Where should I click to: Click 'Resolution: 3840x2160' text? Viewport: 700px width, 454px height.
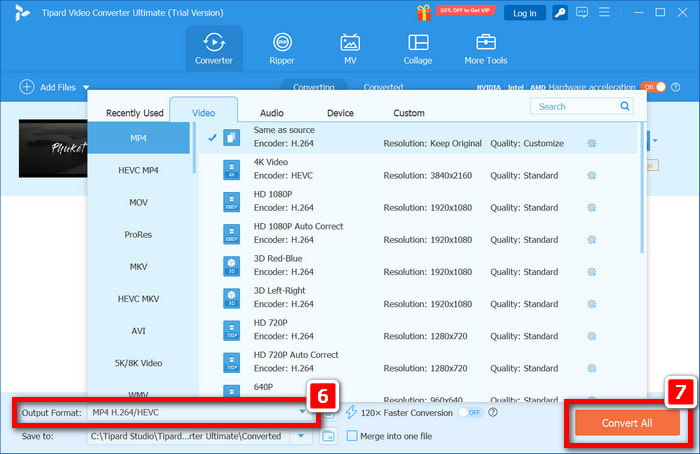pos(427,175)
